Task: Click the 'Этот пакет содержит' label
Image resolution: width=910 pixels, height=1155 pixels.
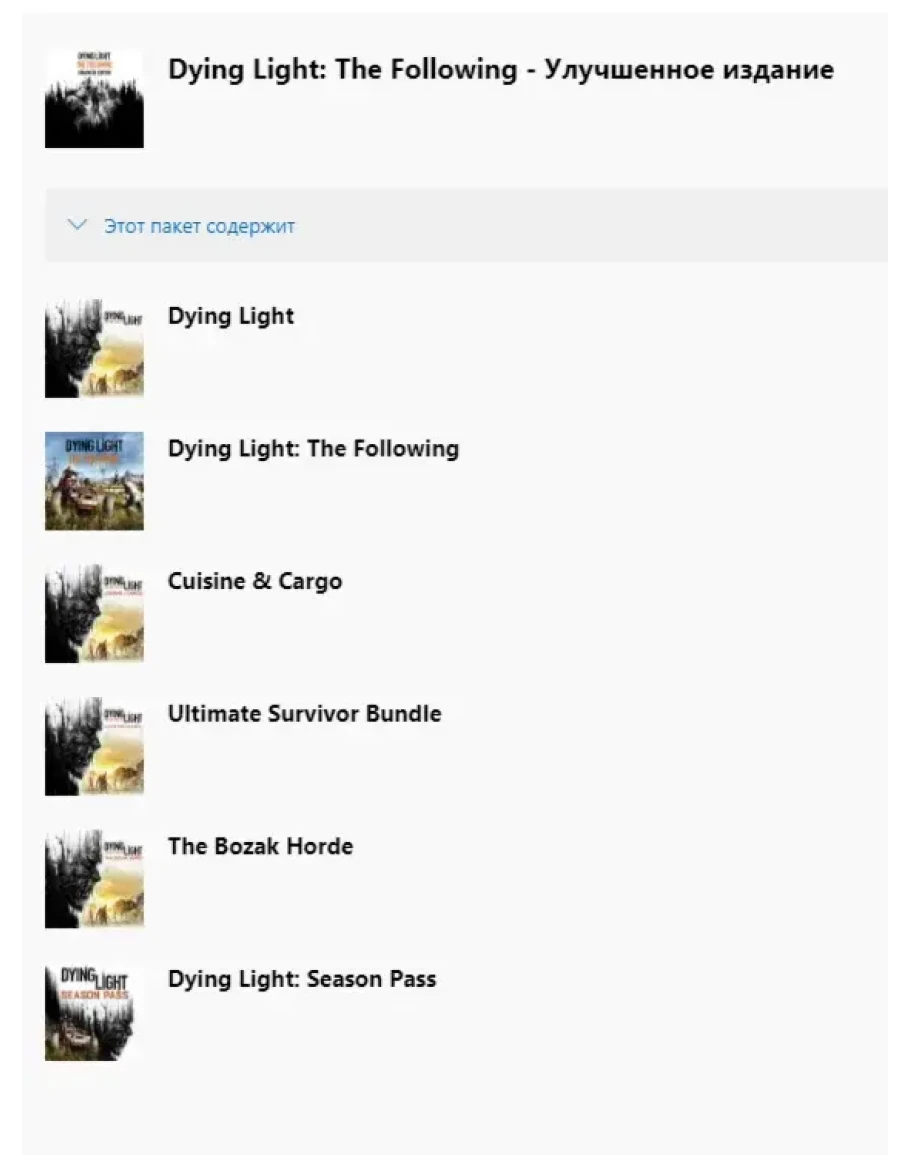Action: [x=199, y=226]
